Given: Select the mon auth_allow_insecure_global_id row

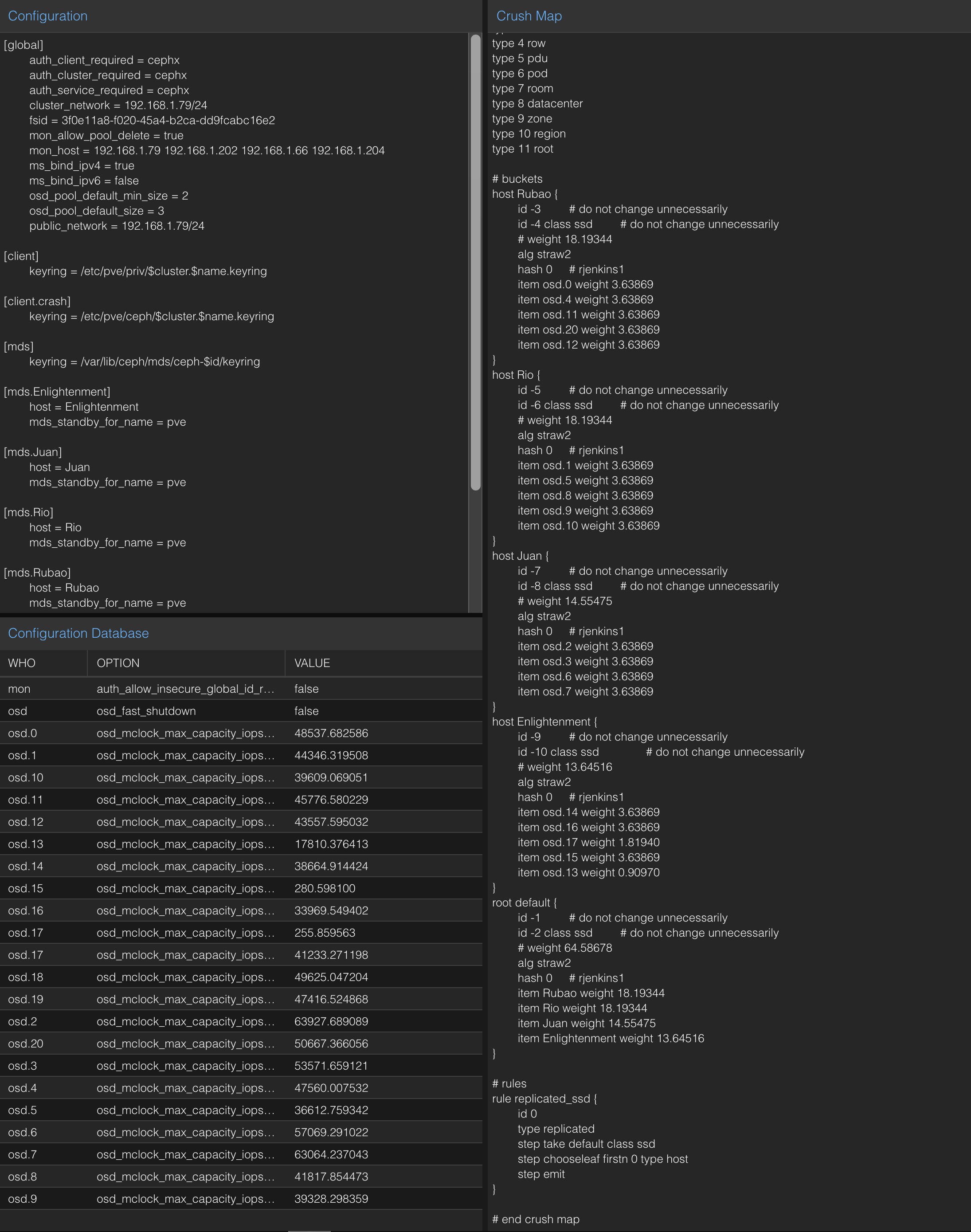Looking at the screenshot, I should (x=185, y=688).
